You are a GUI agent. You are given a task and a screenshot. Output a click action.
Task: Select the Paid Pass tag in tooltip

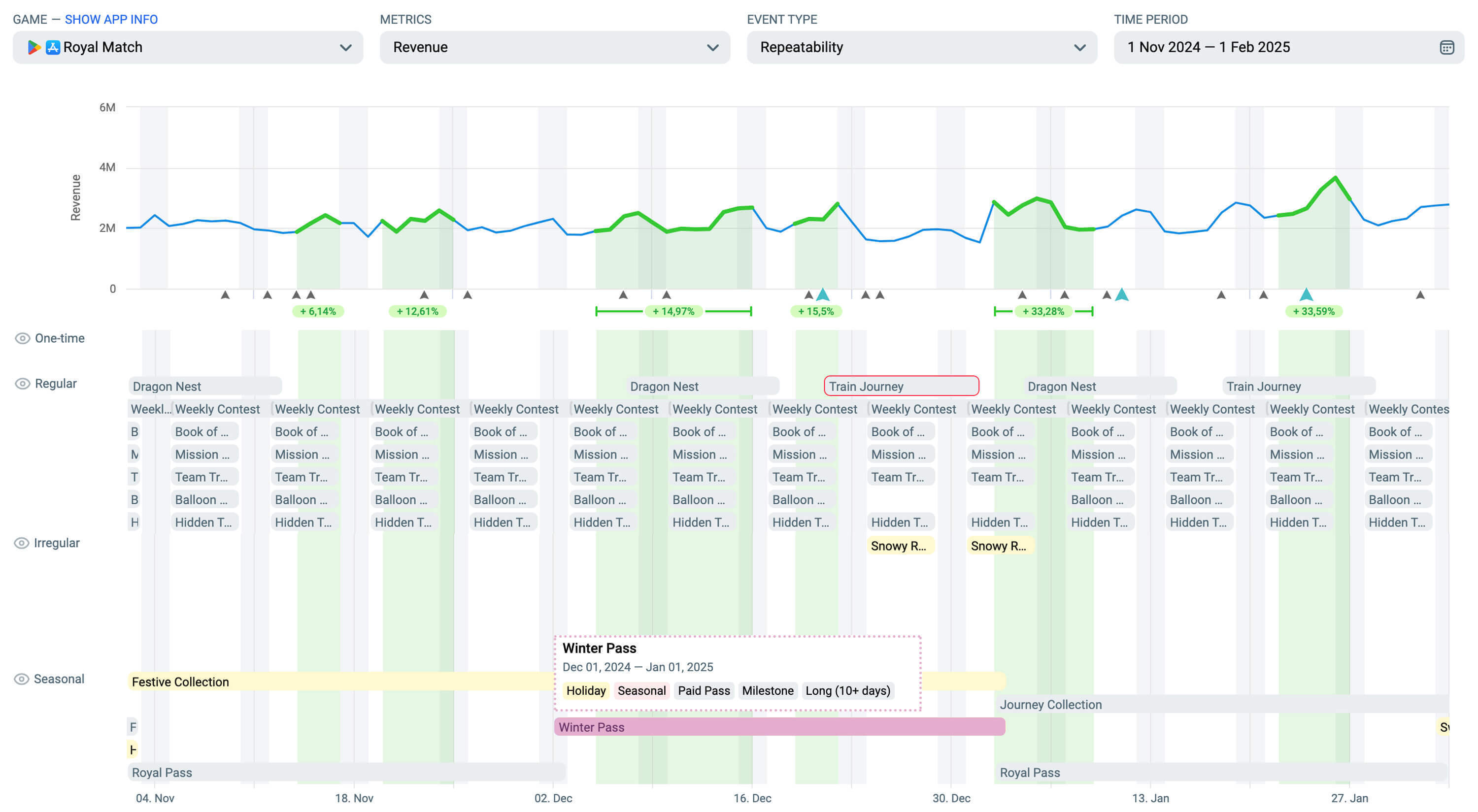704,690
